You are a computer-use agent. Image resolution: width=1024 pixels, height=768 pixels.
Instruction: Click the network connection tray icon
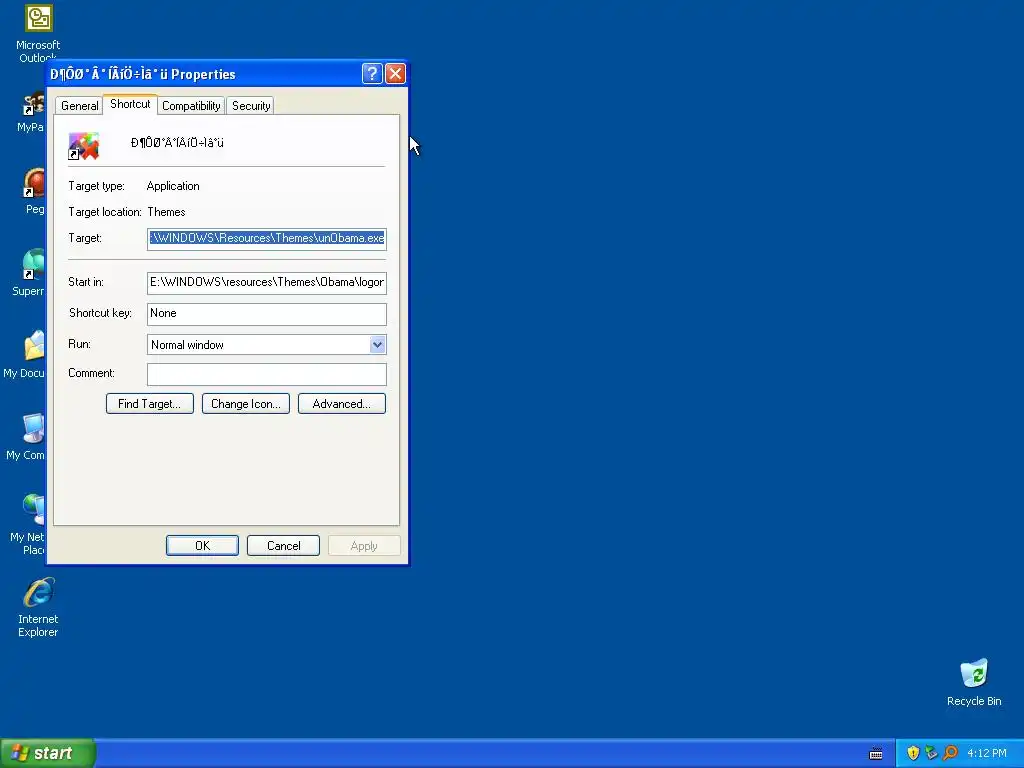931,753
